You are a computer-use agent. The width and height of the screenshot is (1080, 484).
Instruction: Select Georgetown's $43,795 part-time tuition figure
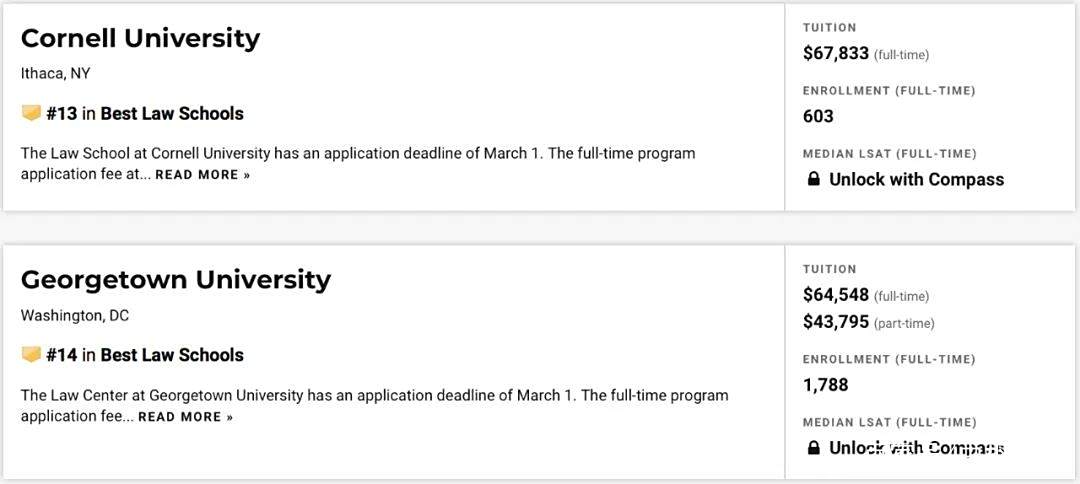click(836, 322)
